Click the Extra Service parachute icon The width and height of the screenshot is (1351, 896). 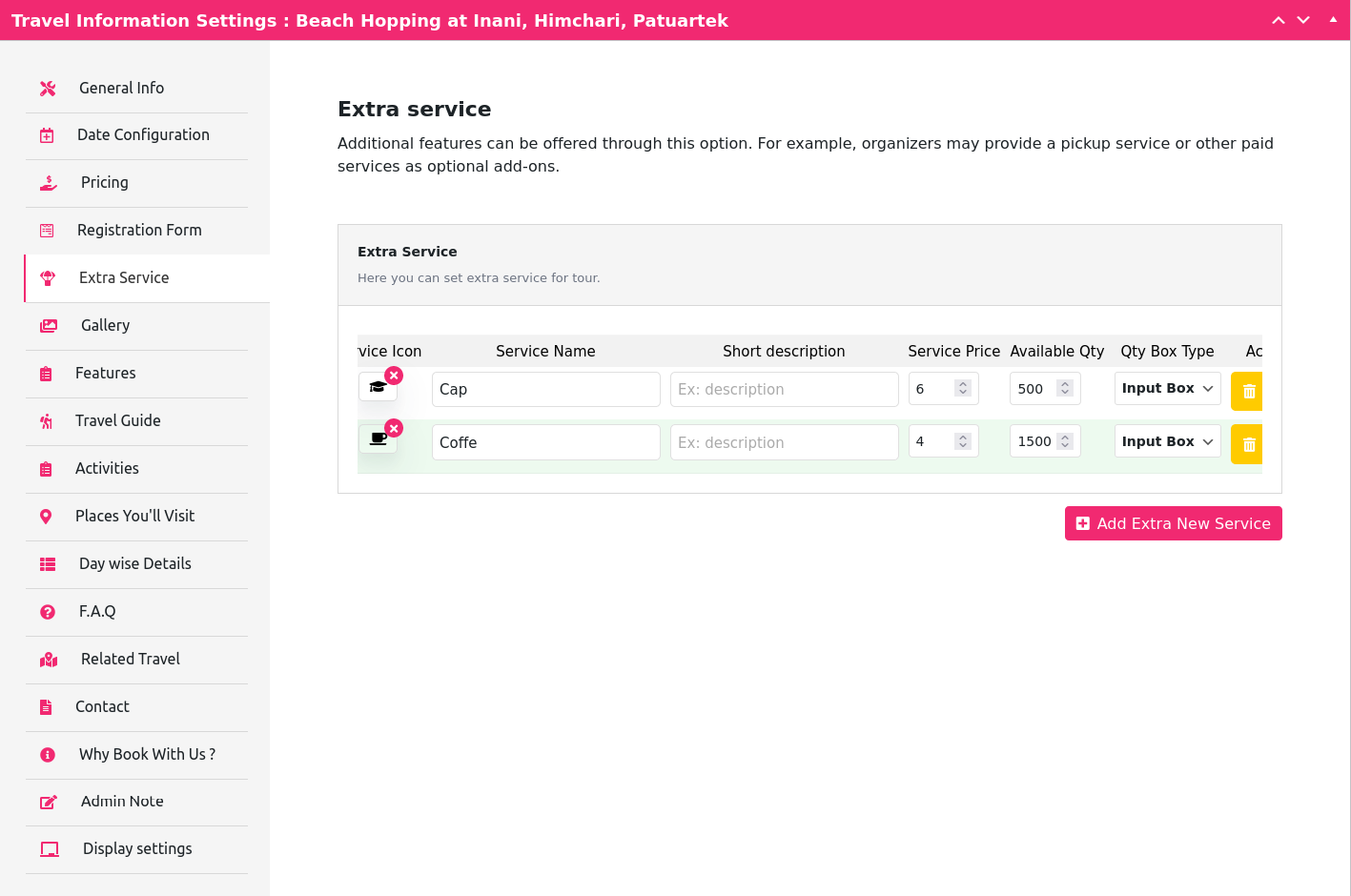(48, 278)
